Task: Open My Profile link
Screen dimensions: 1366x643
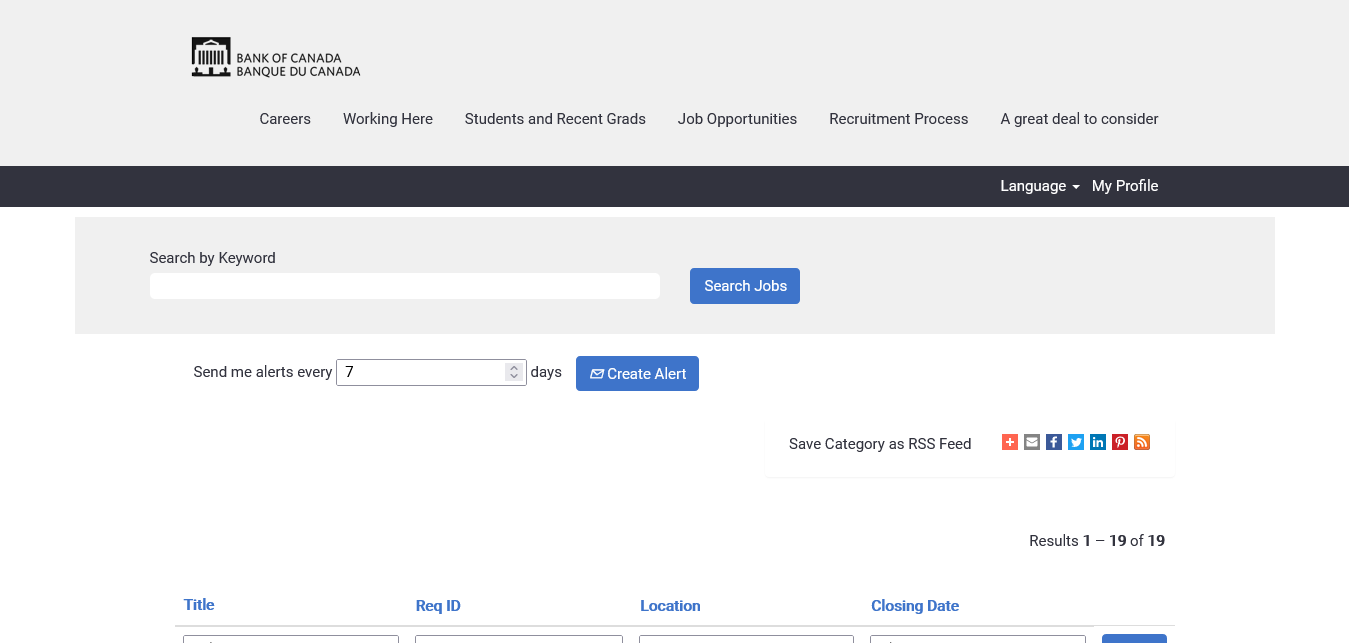Action: [x=1125, y=186]
